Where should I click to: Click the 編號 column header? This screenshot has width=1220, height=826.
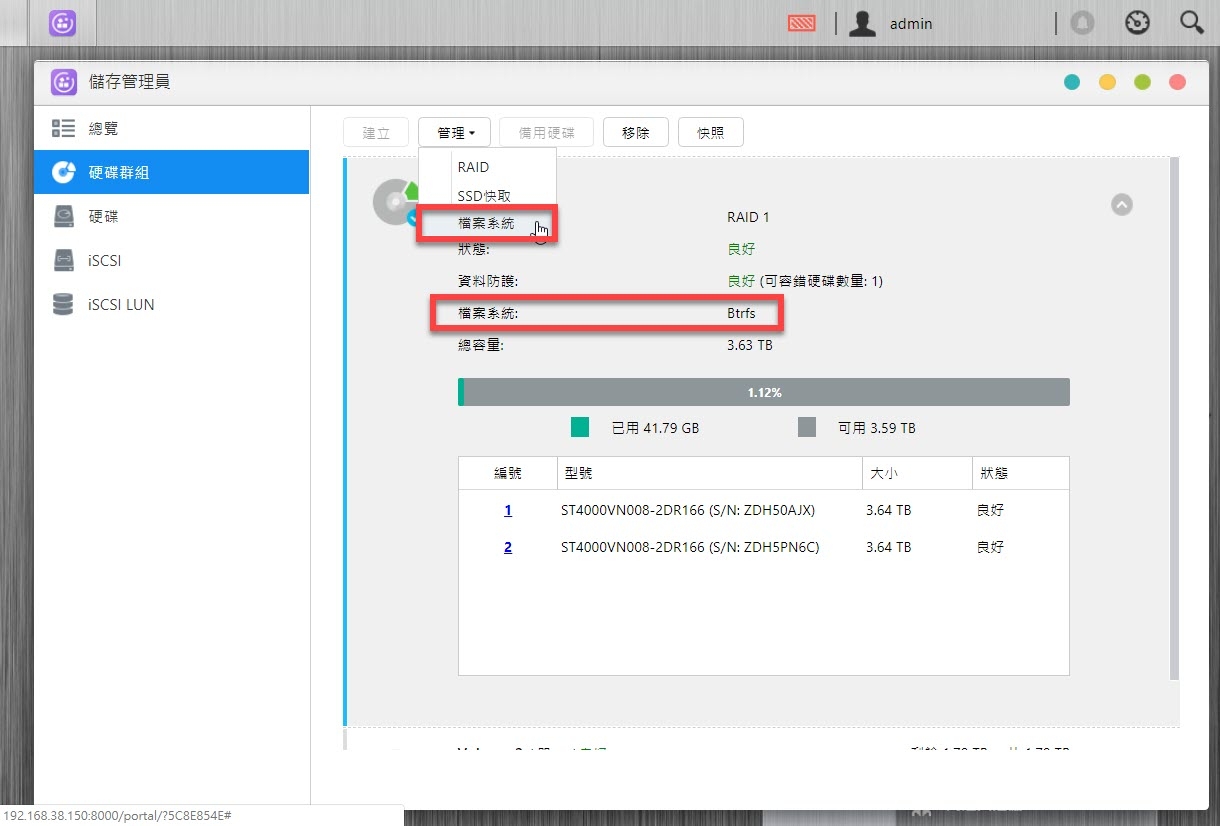pyautogui.click(x=508, y=473)
